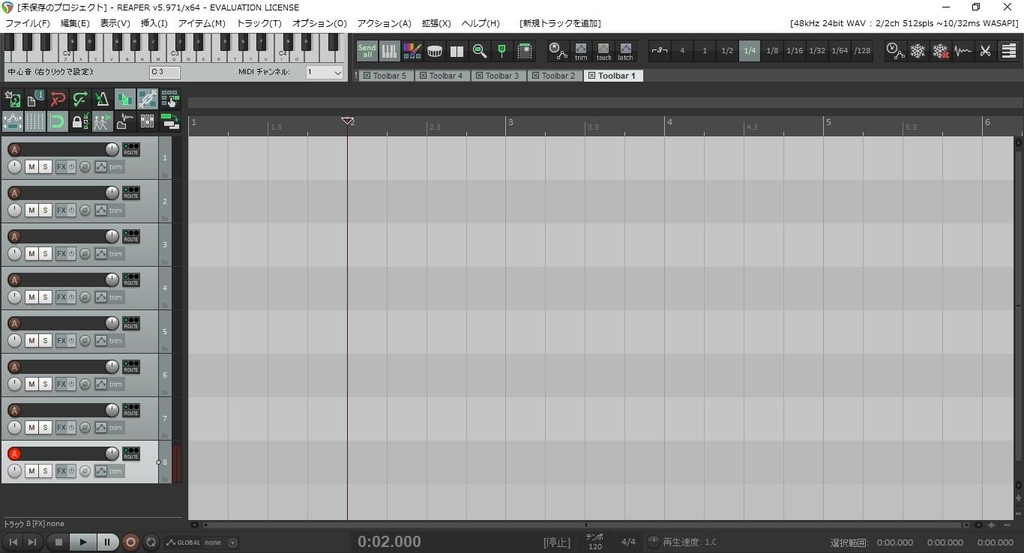Open FX chain on track 5
This screenshot has width=1024, height=553.
tap(61, 341)
